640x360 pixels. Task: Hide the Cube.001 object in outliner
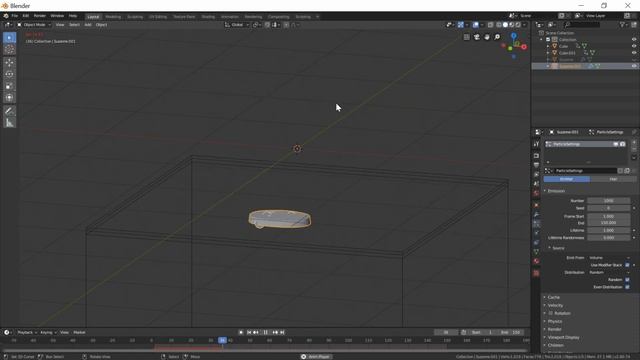pyautogui.click(x=634, y=53)
